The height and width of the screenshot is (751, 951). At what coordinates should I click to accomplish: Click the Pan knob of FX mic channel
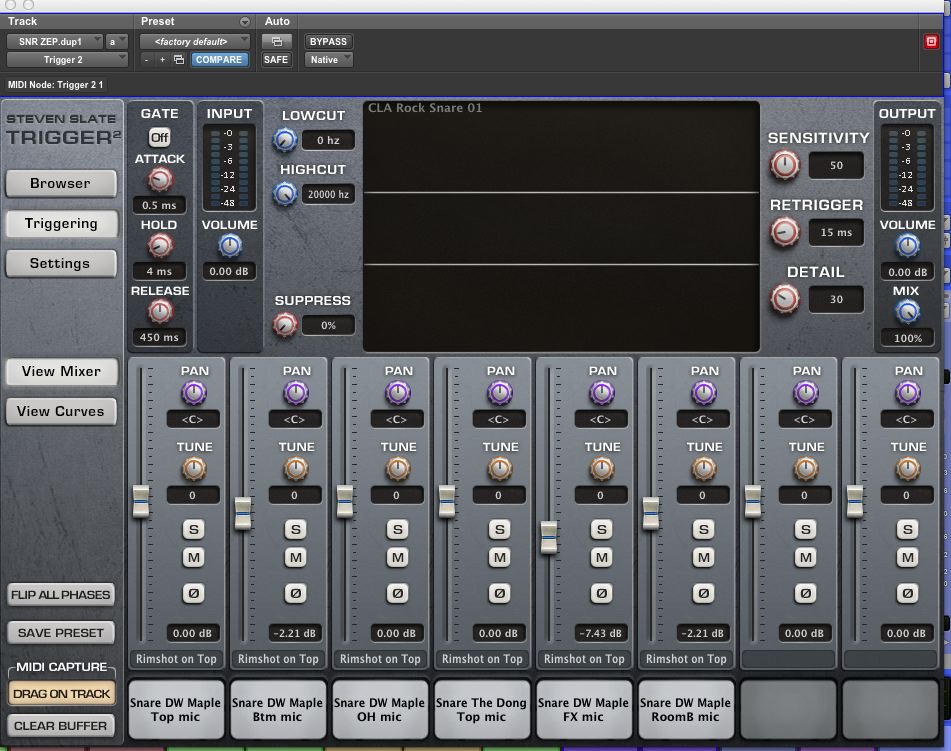pyautogui.click(x=602, y=393)
